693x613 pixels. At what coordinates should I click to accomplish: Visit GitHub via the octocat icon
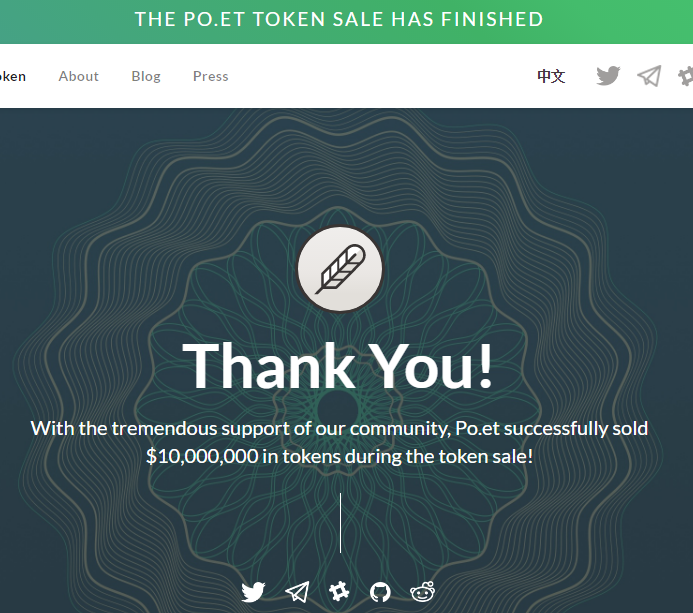click(x=380, y=592)
